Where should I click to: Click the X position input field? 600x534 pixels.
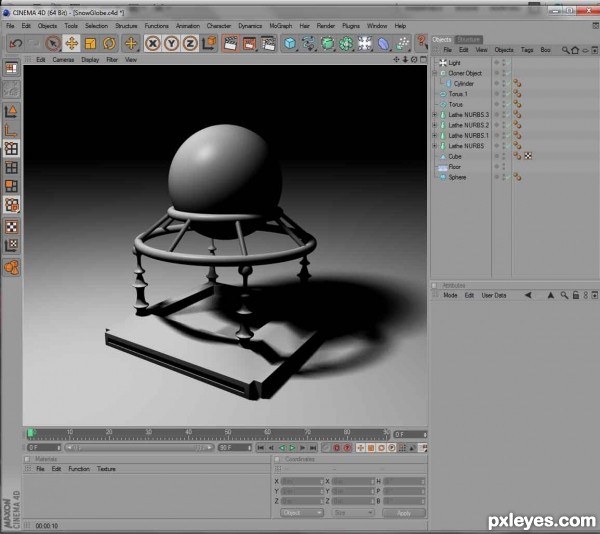click(302, 482)
